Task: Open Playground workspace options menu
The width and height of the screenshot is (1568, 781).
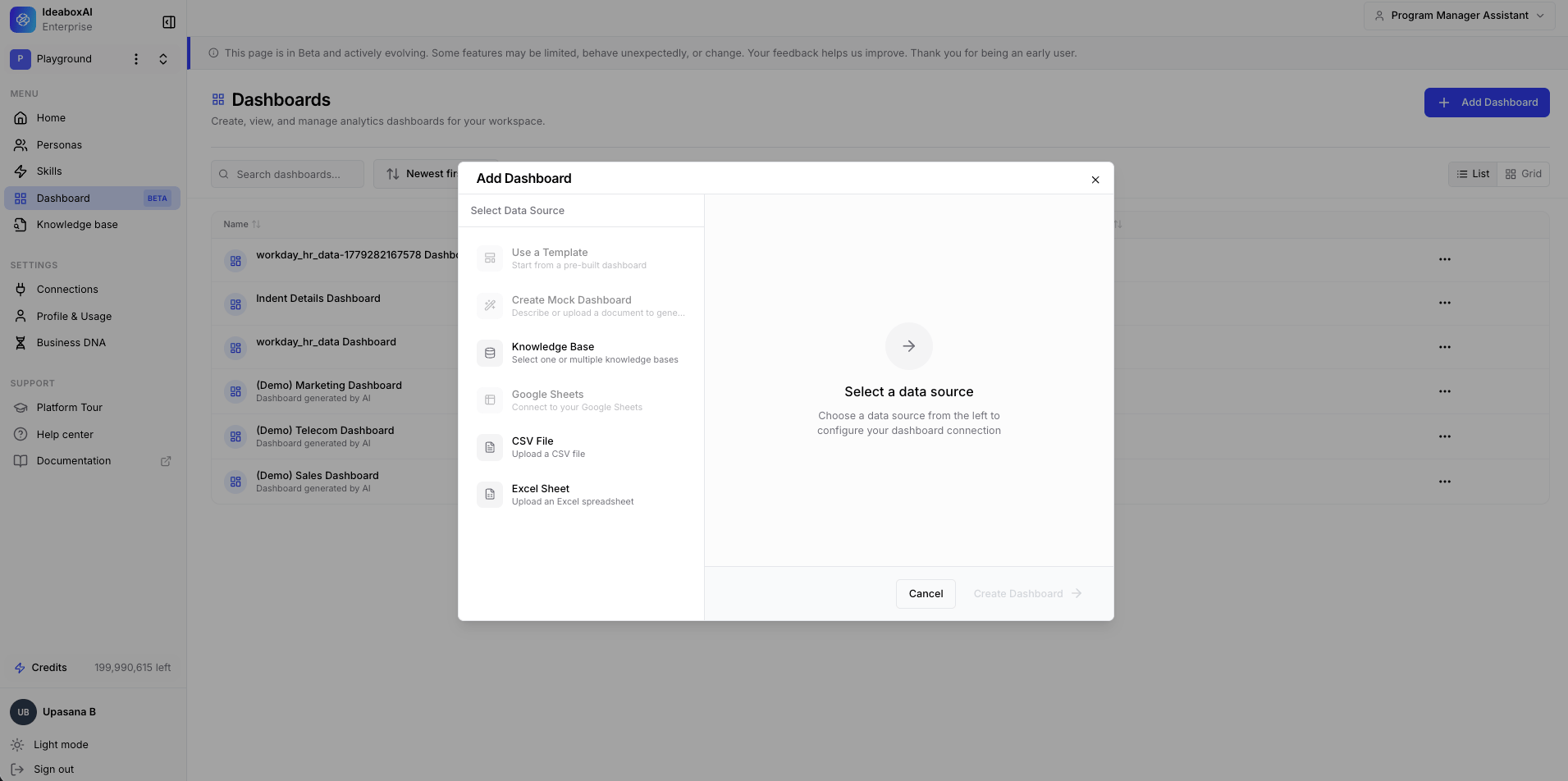Action: coord(136,59)
